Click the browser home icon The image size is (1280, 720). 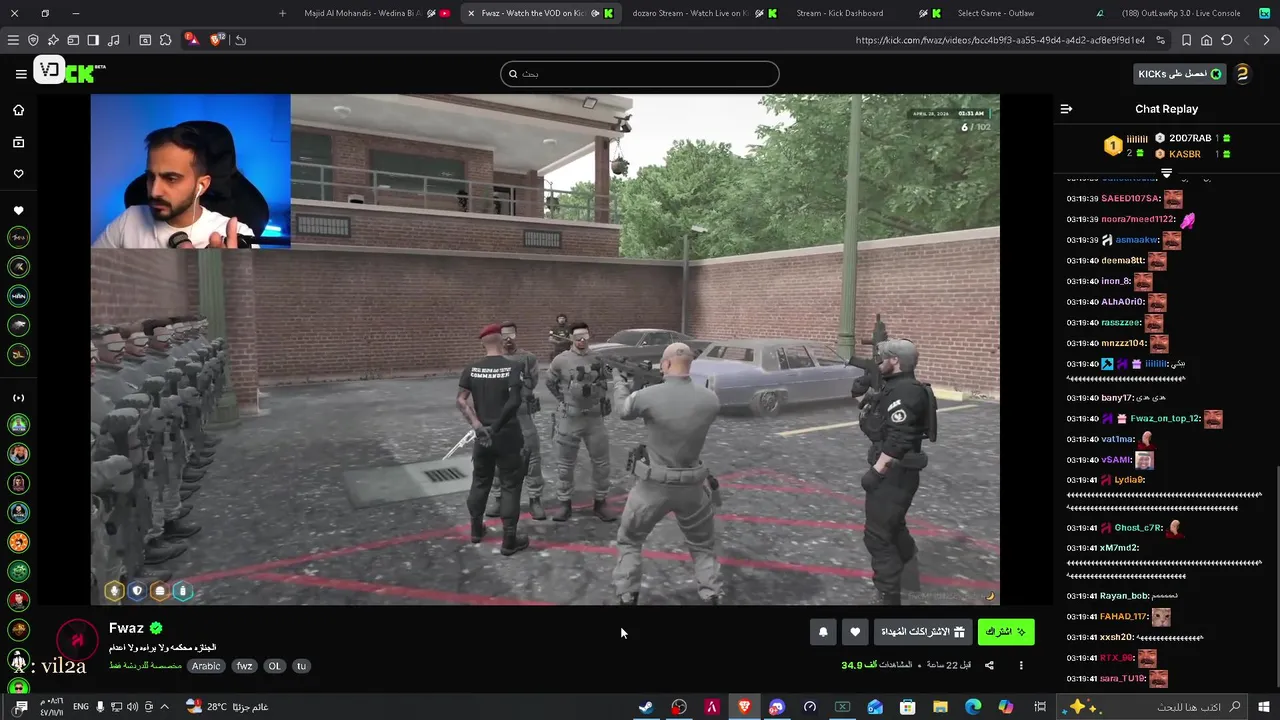pos(1207,40)
